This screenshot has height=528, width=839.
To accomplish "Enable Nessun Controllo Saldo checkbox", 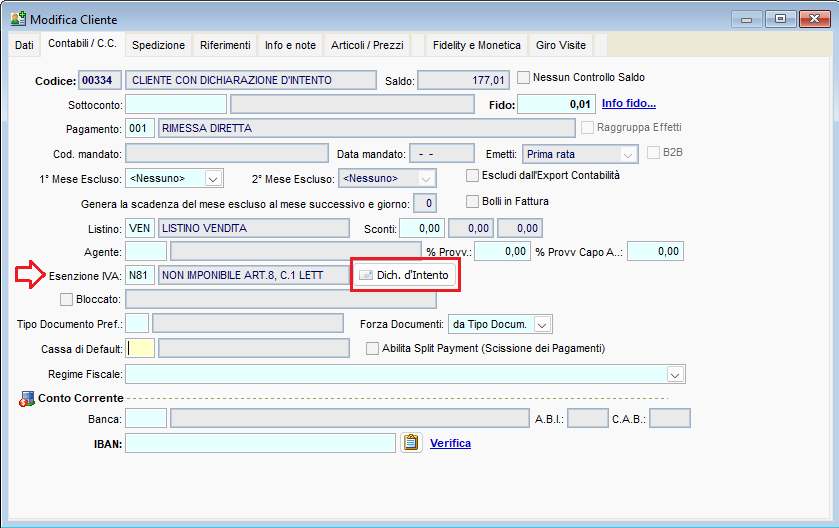I will [523, 78].
